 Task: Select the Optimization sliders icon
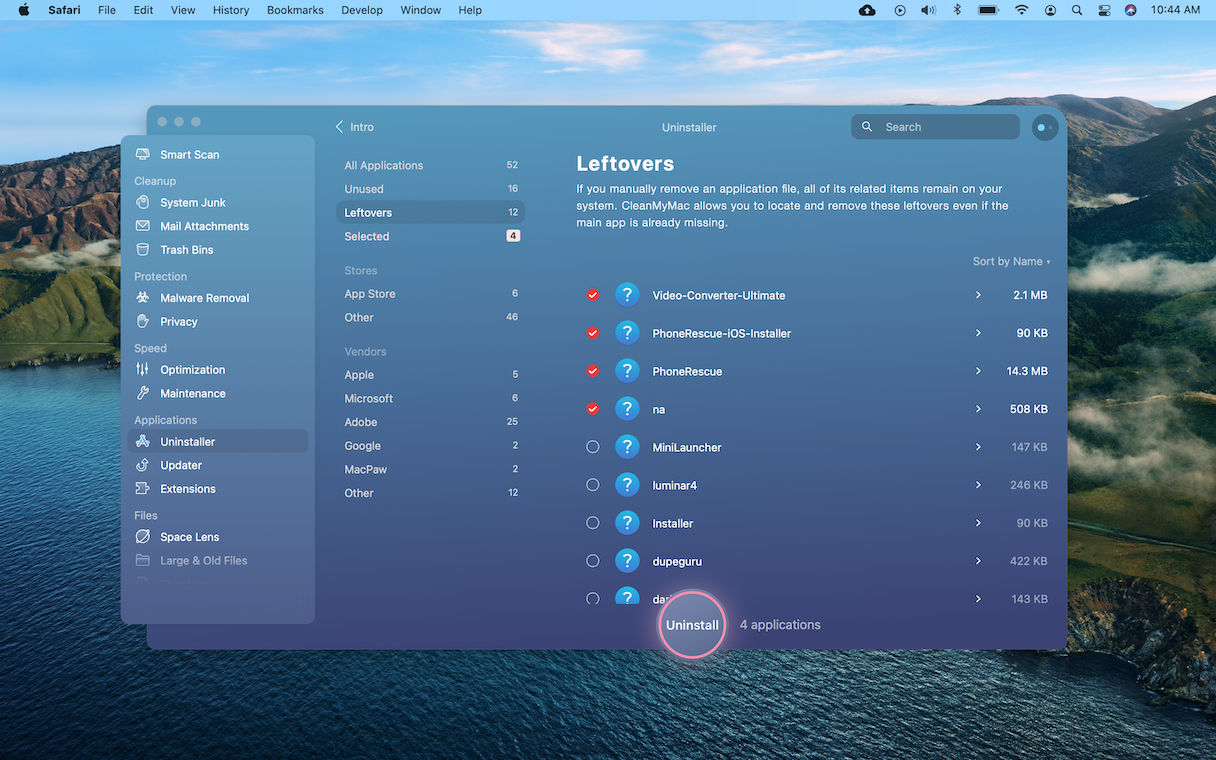coord(142,370)
